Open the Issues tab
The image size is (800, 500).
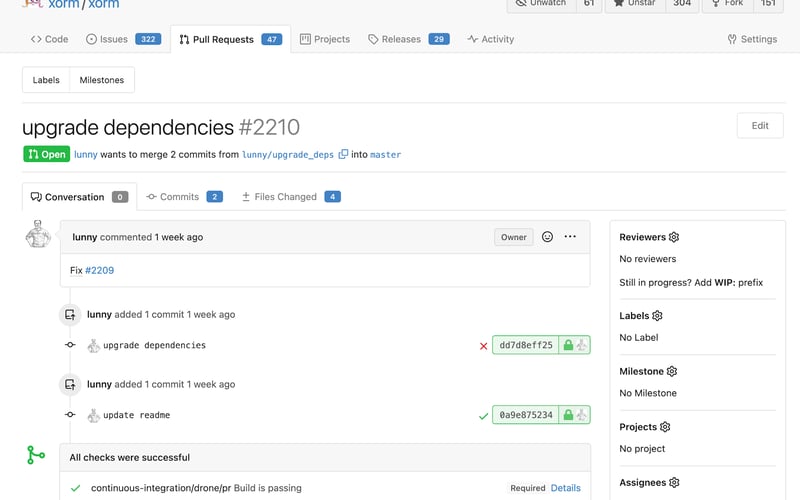click(x=123, y=39)
